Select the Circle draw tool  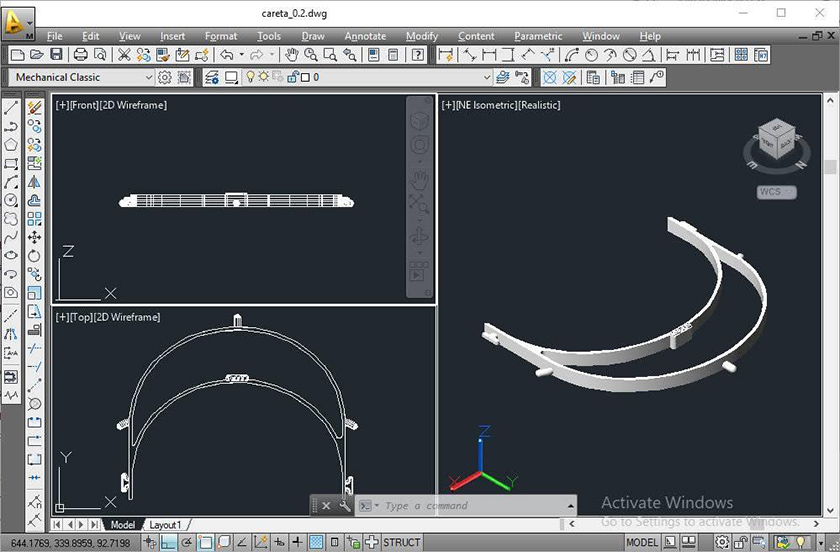tap(11, 200)
